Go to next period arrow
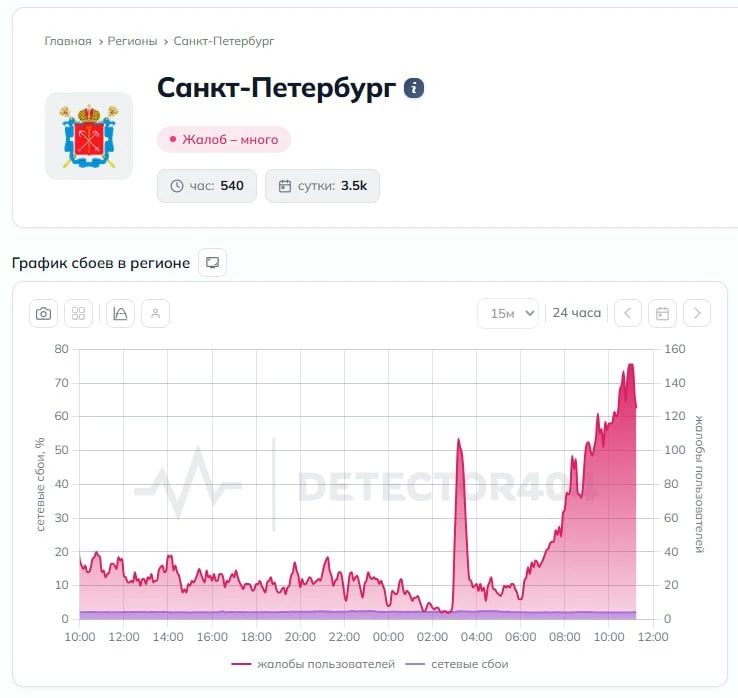 click(x=697, y=313)
